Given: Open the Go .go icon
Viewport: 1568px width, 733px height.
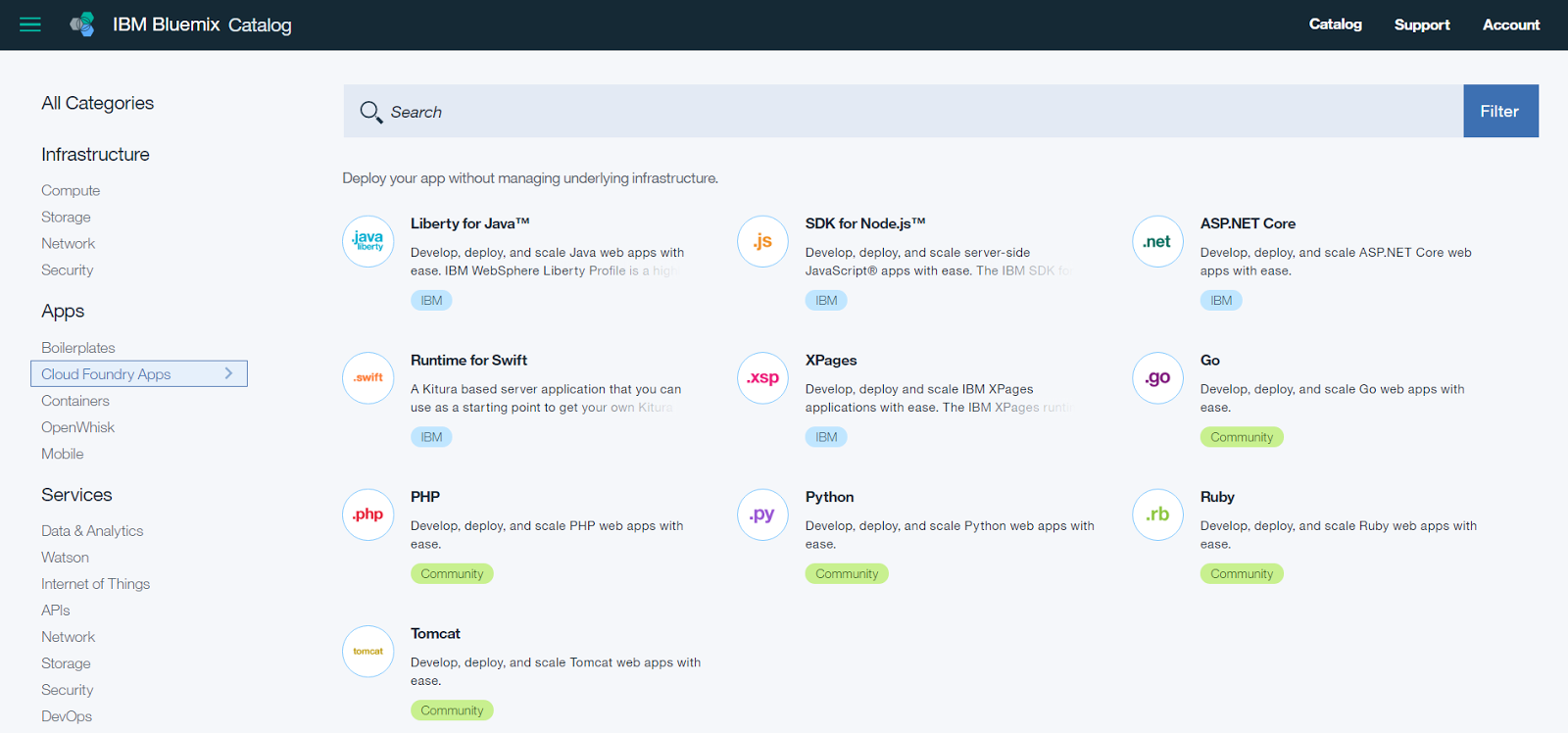Looking at the screenshot, I should [x=1157, y=378].
